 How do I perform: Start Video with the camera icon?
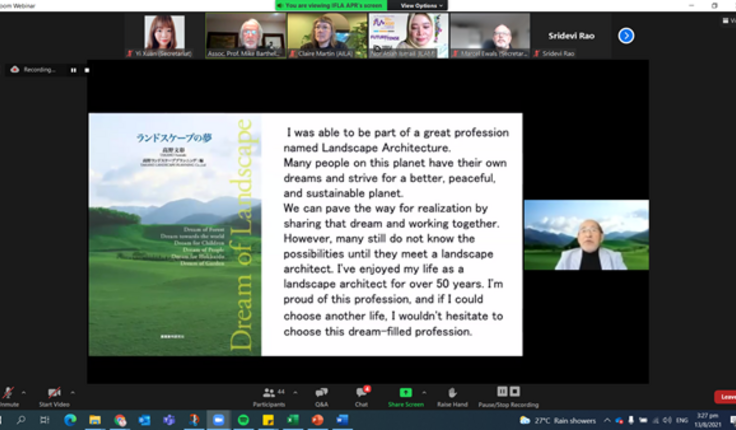click(x=54, y=397)
